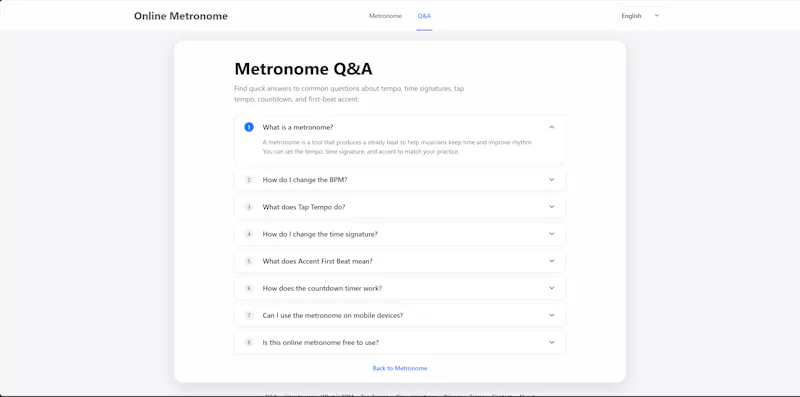Click 'Can I use the metronome on mobile devices?' text
The image size is (800, 397).
pyautogui.click(x=333, y=315)
